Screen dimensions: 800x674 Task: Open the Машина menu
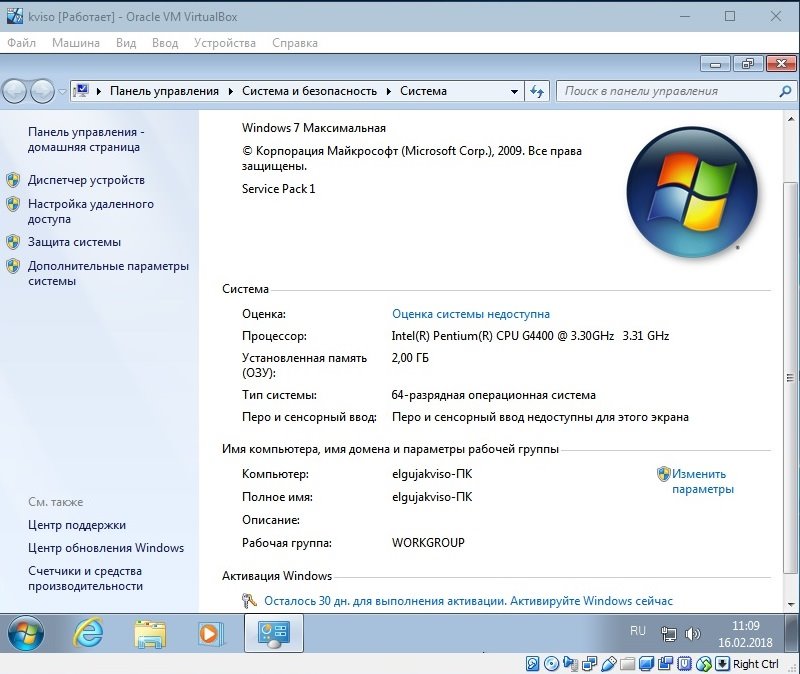tap(76, 43)
